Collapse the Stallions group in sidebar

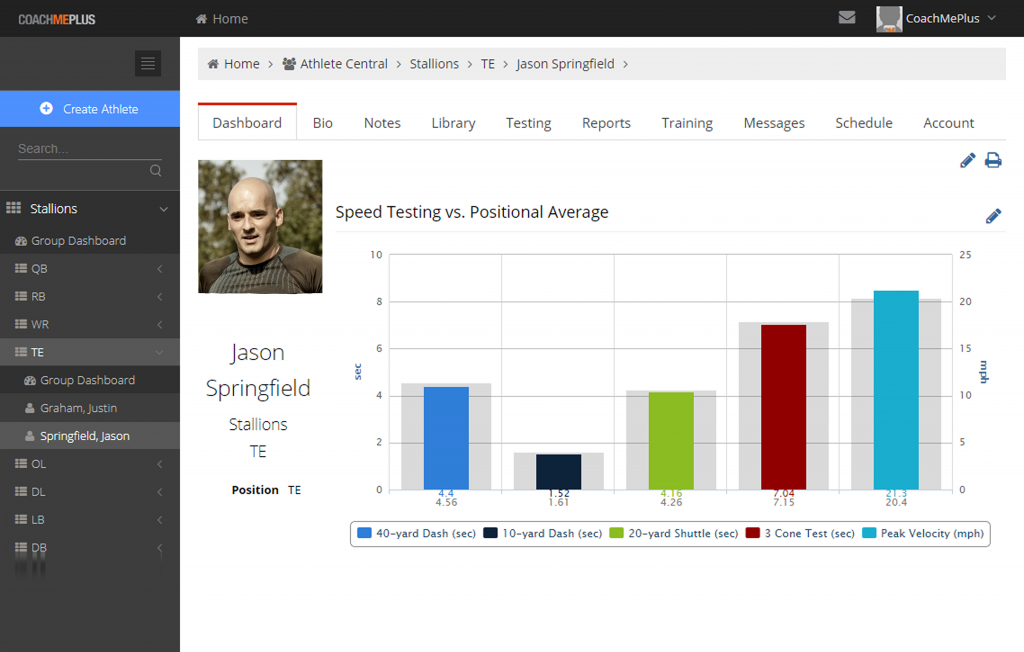point(164,209)
